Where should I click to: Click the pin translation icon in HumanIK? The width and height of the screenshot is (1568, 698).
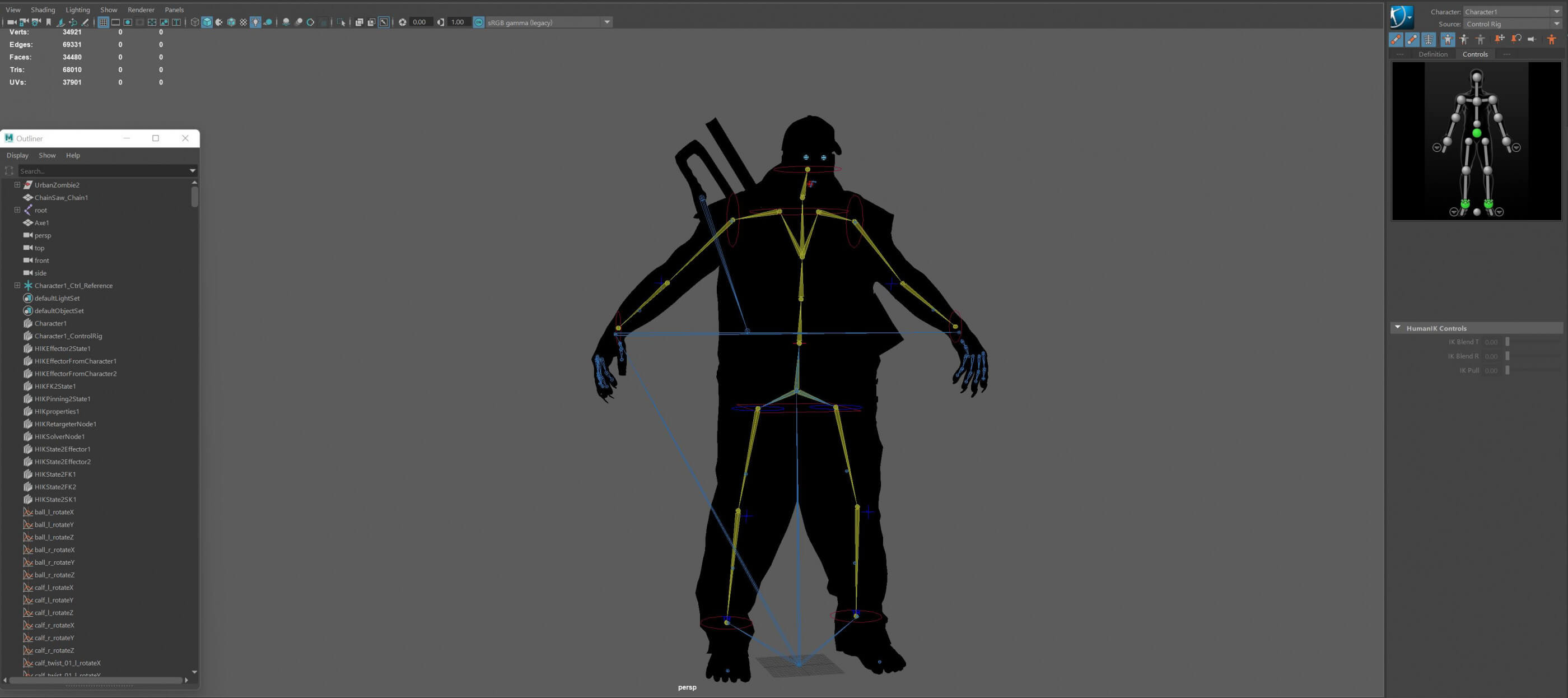(x=1499, y=40)
